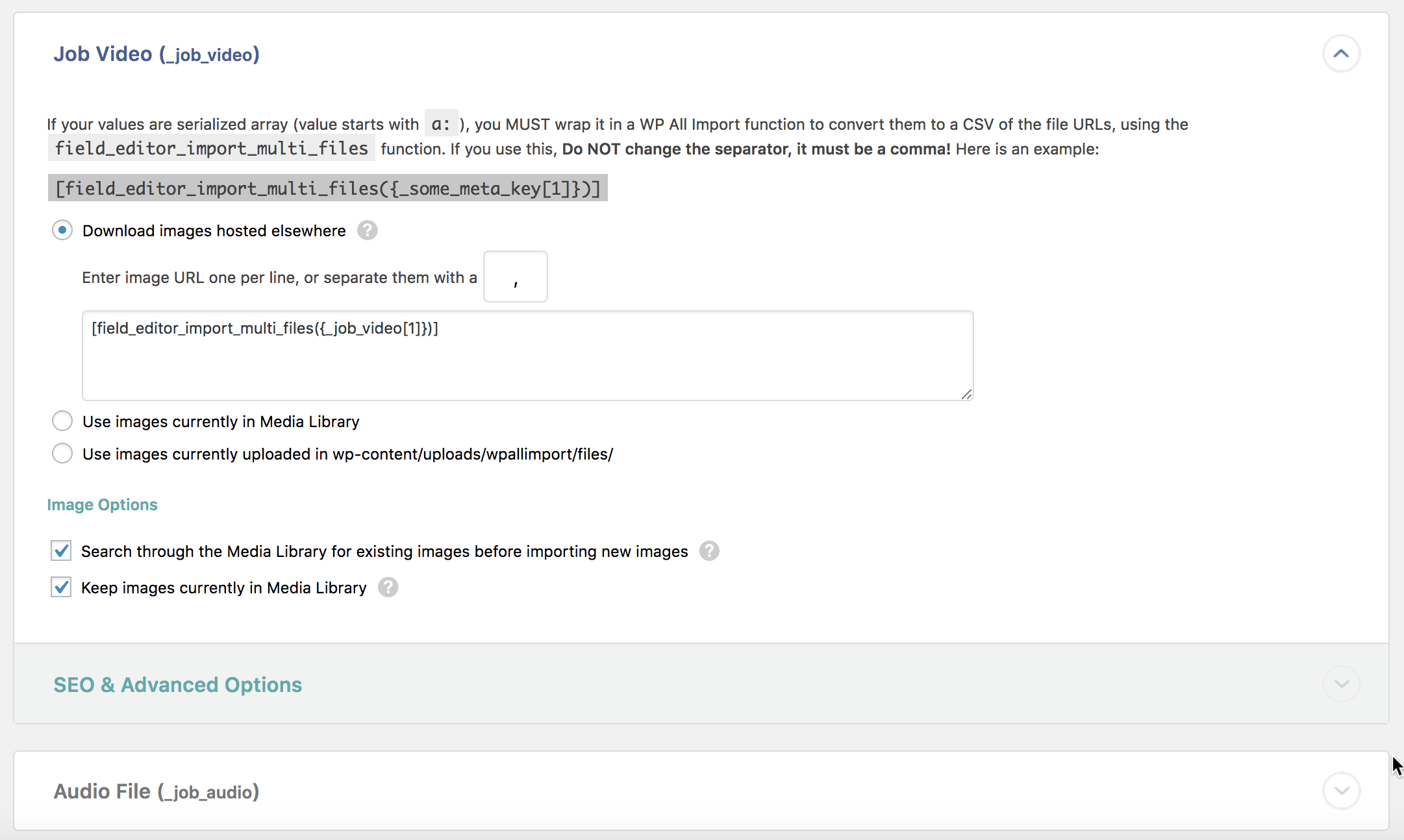
Task: Grab the textarea resize handle corner
Action: tap(967, 394)
